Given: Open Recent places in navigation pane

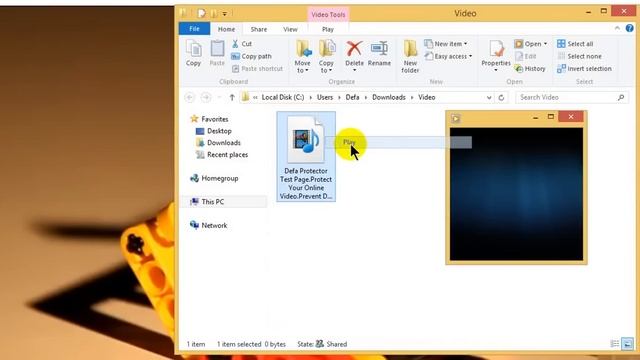Looking at the screenshot, I should tap(222, 155).
